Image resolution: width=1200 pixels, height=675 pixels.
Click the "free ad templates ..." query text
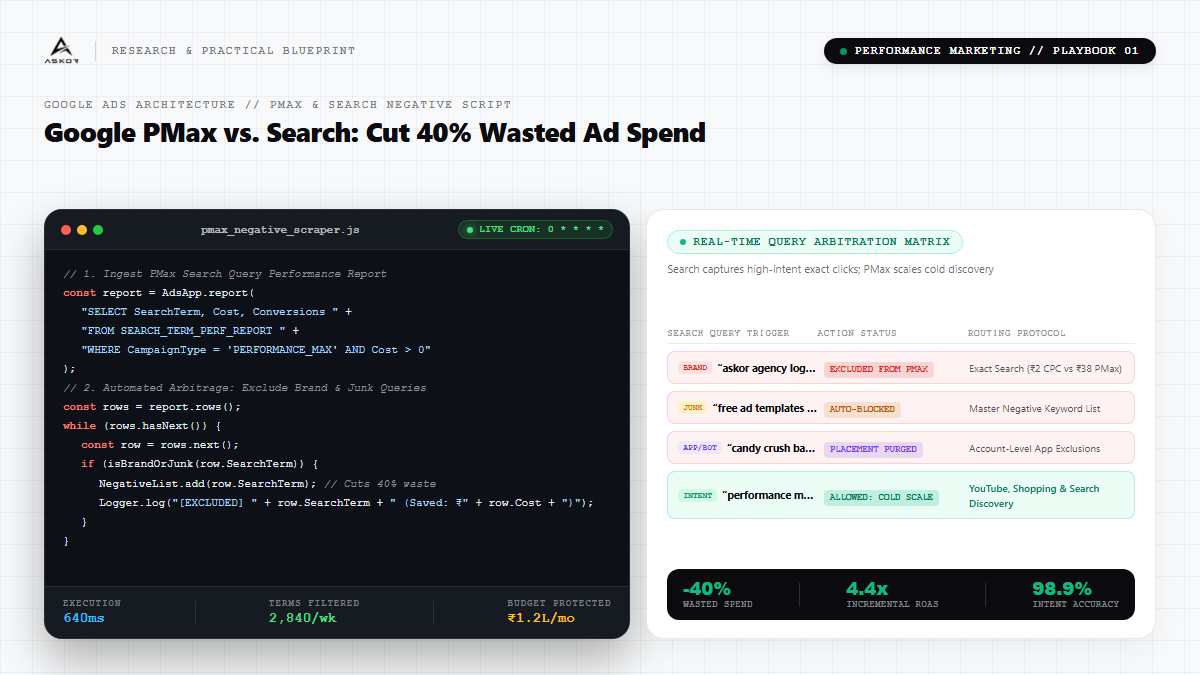point(765,408)
